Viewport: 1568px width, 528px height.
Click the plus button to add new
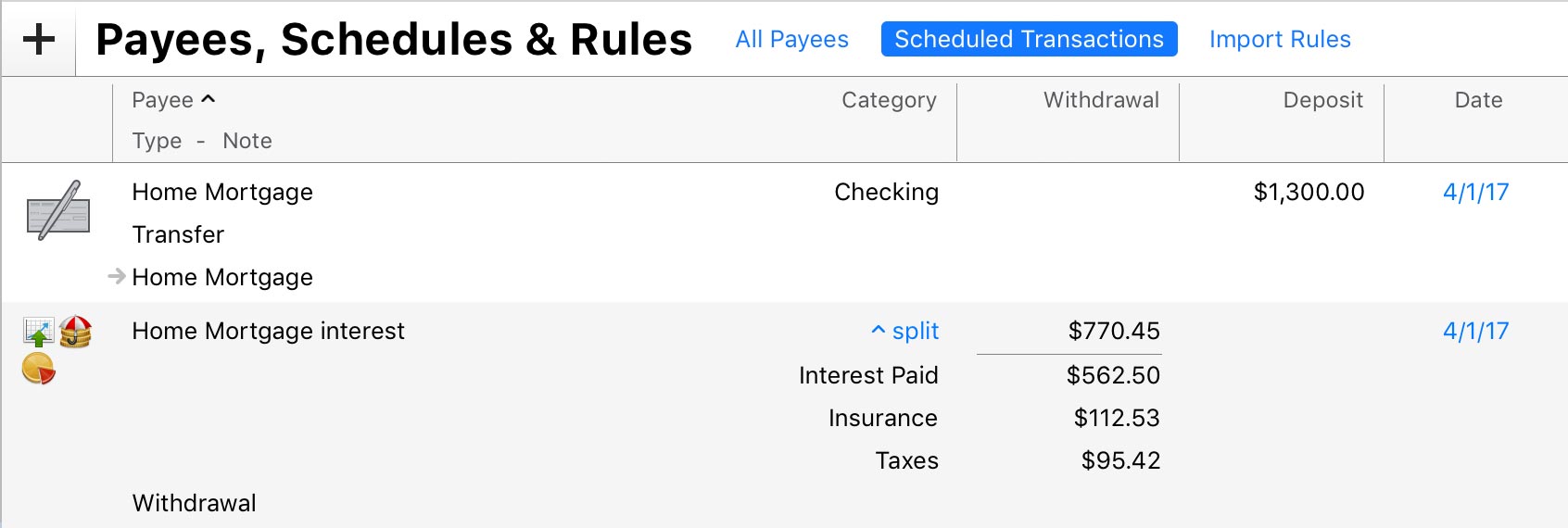coord(39,40)
